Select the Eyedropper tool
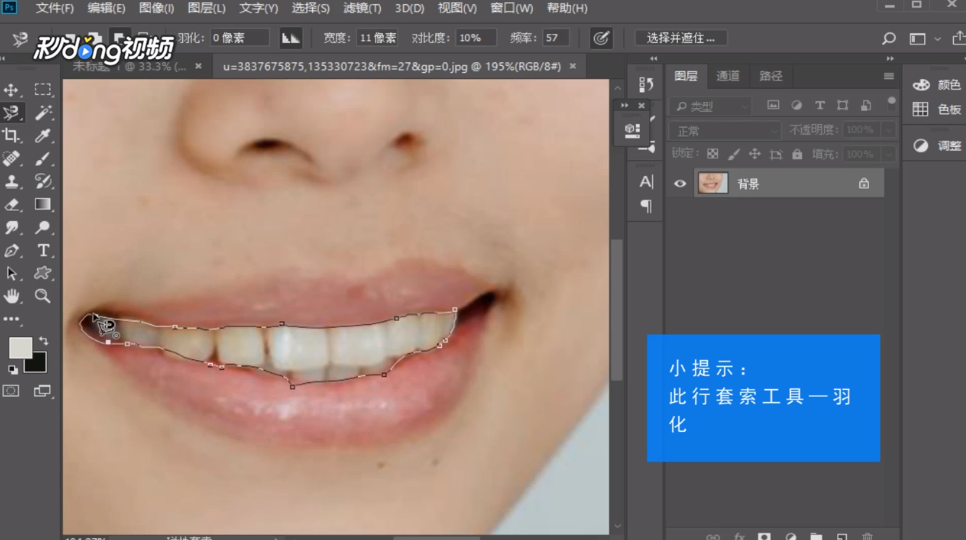Viewport: 966px width, 540px height. click(43, 135)
